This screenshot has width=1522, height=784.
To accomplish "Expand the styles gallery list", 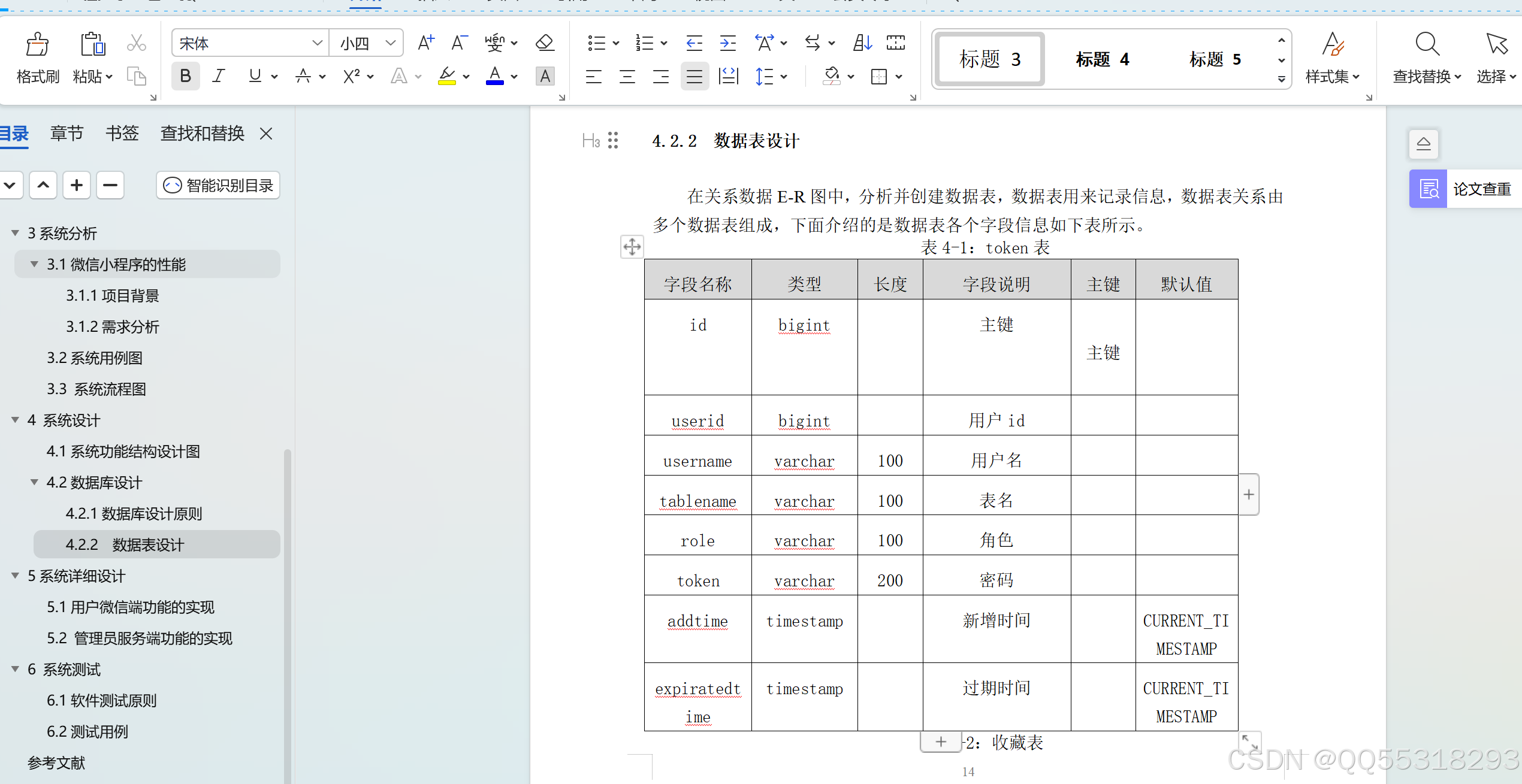I will pyautogui.click(x=1281, y=79).
